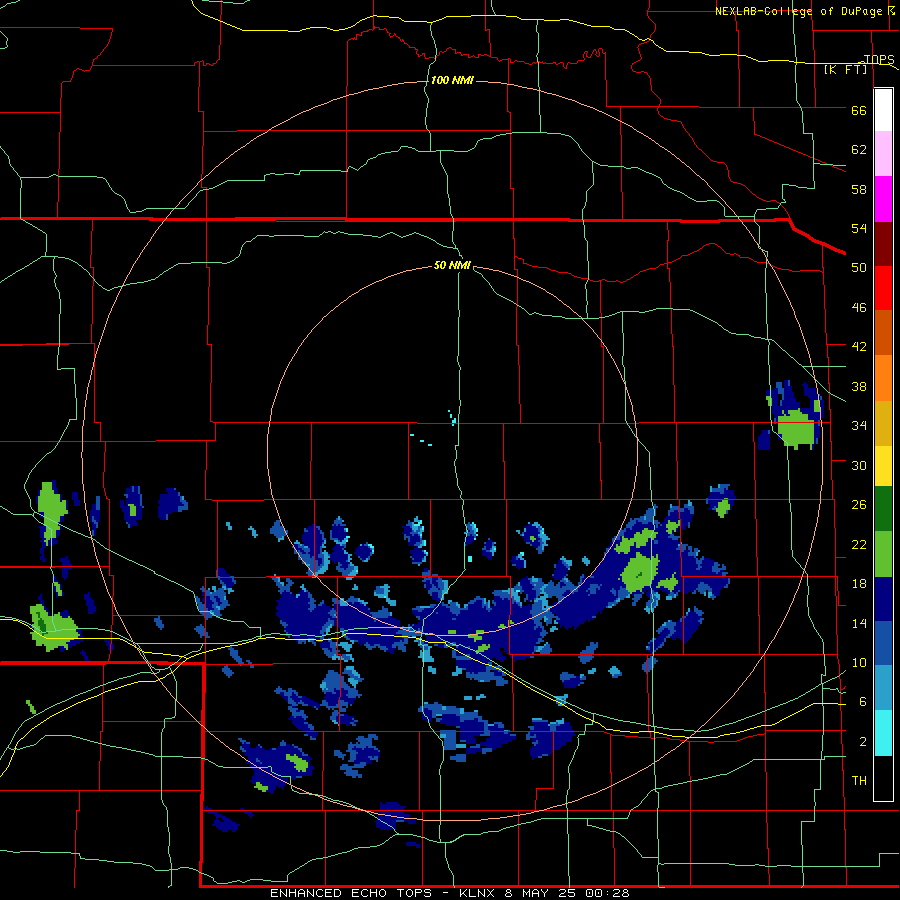Click the legend value '38'
This screenshot has width=900, height=900.
pyautogui.click(x=859, y=387)
